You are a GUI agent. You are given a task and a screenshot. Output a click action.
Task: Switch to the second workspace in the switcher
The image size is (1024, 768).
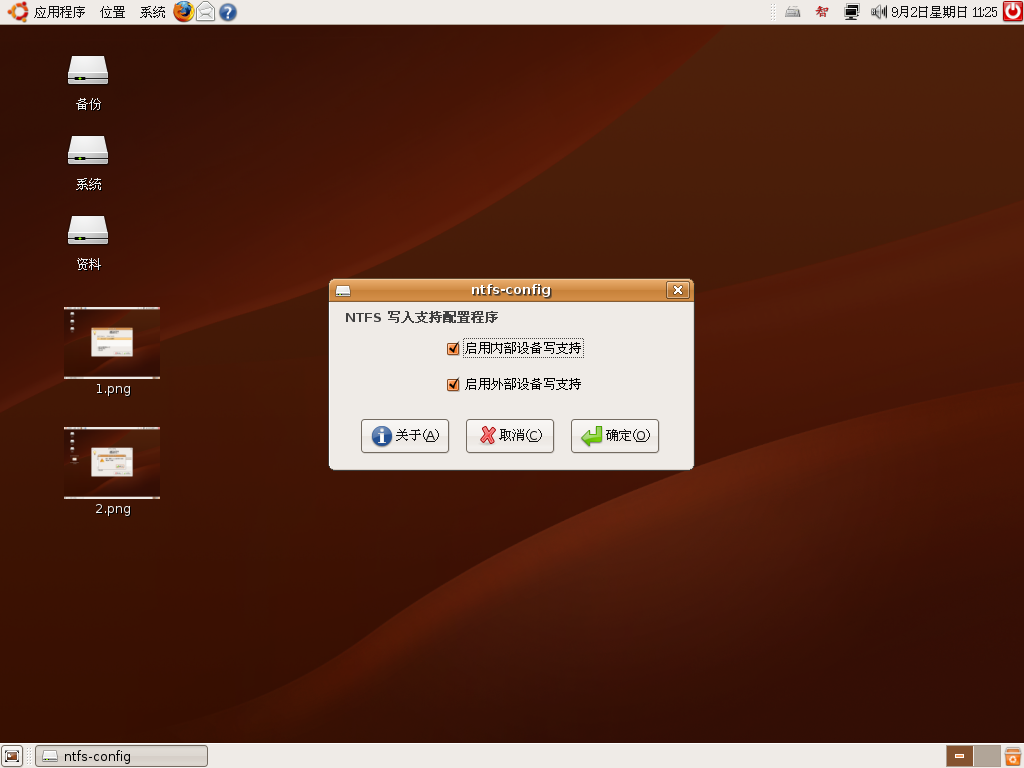[987, 756]
